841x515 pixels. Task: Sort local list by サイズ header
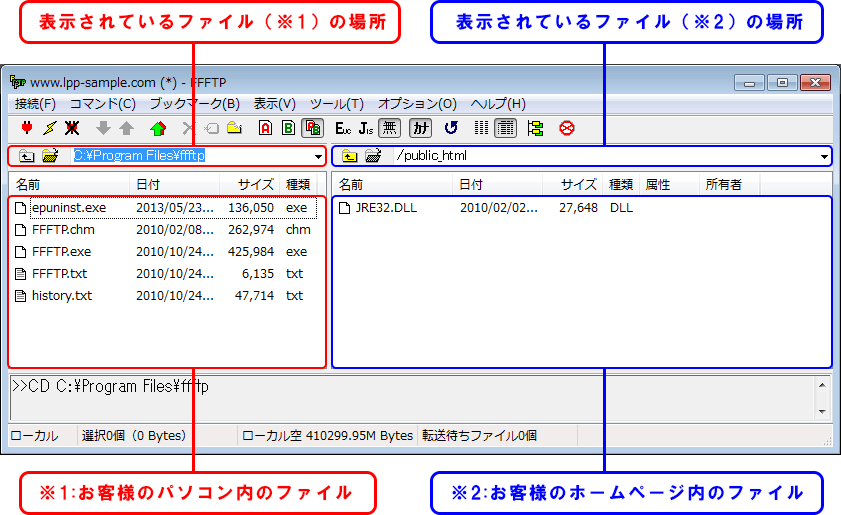point(249,185)
